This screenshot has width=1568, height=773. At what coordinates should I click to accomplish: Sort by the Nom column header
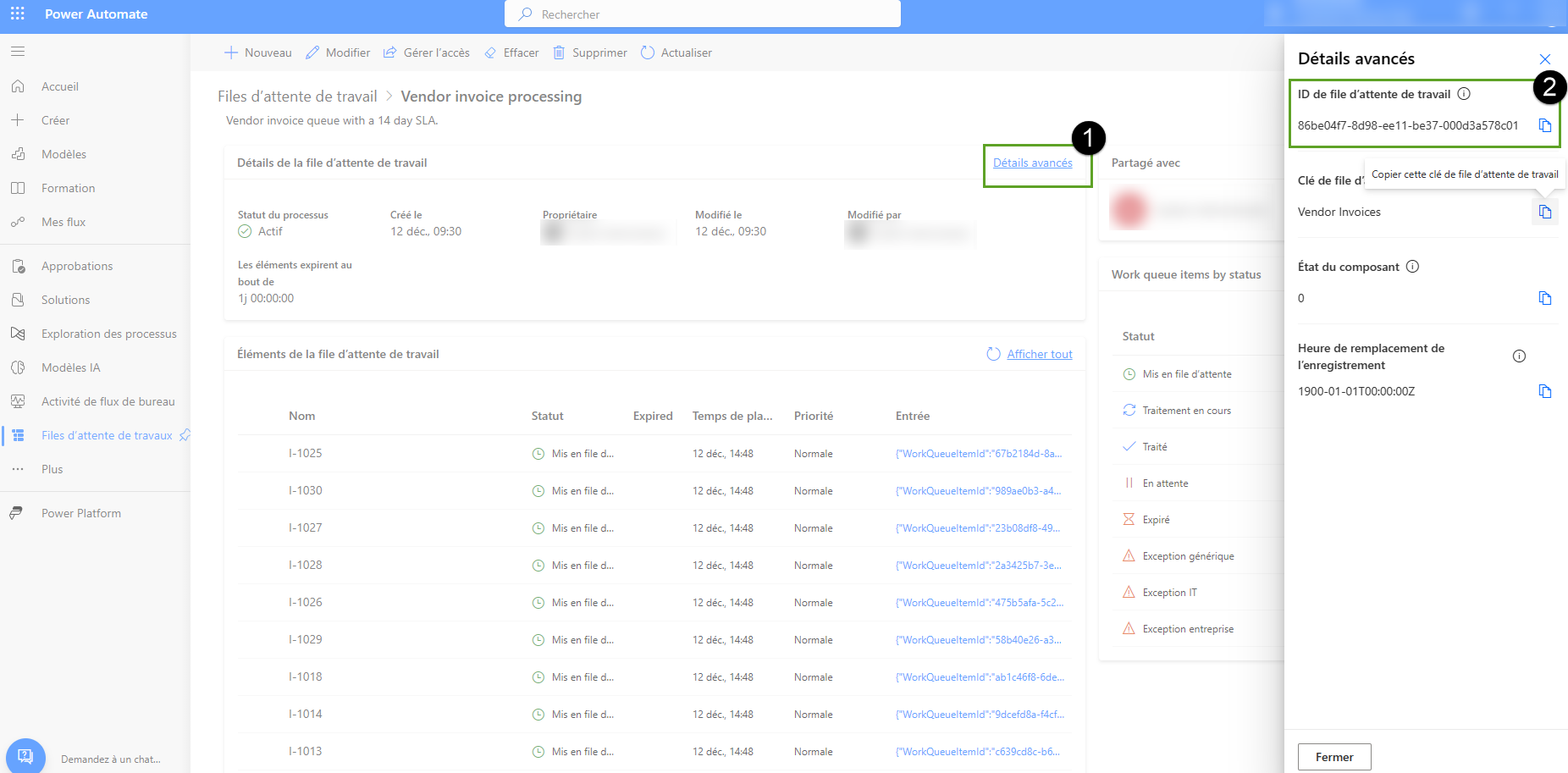301,416
